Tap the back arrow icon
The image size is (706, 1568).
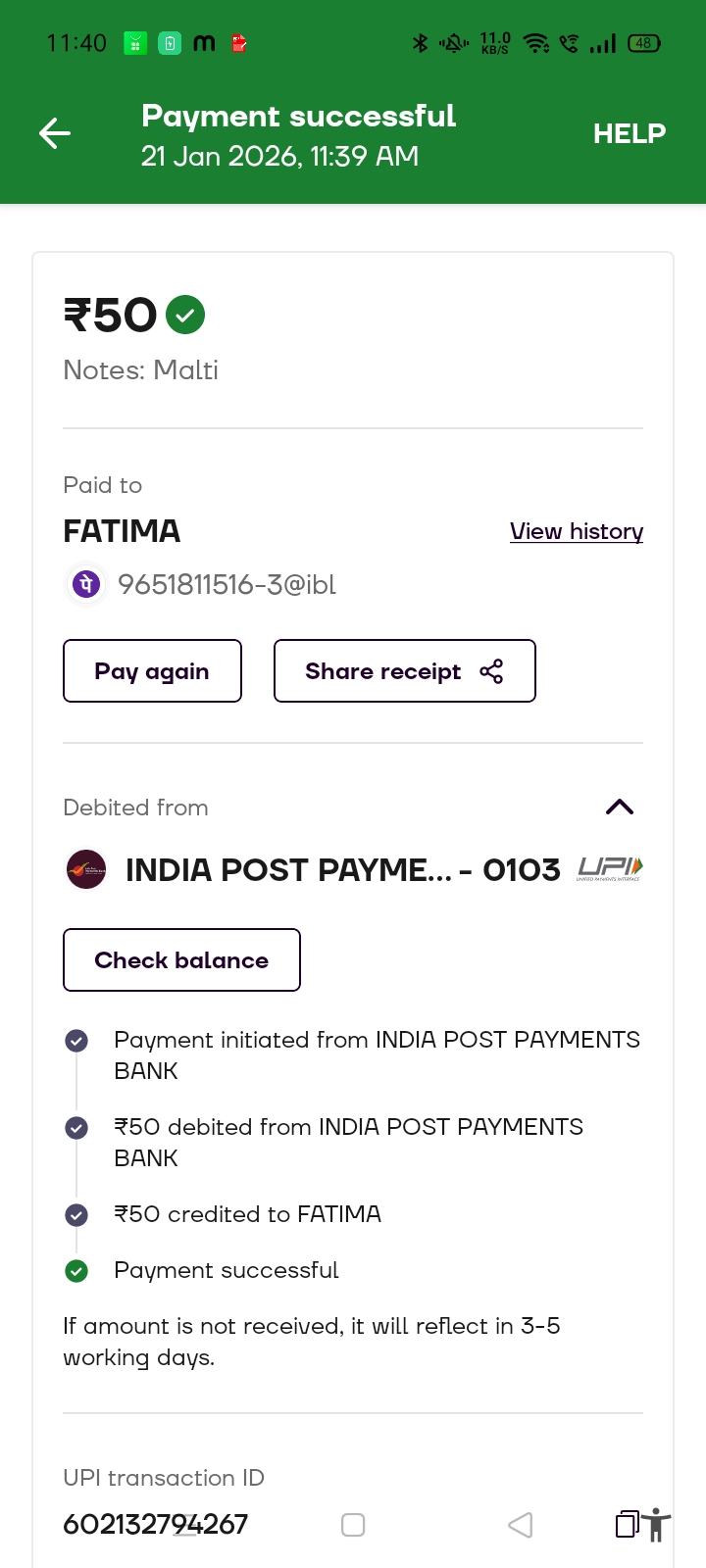click(55, 133)
